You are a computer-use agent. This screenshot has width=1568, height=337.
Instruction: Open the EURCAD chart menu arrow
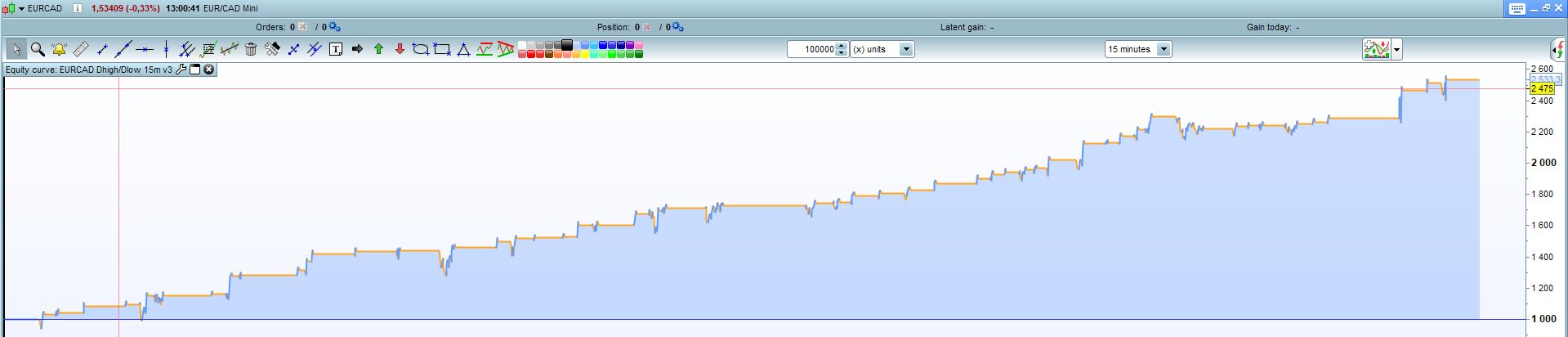pos(21,8)
